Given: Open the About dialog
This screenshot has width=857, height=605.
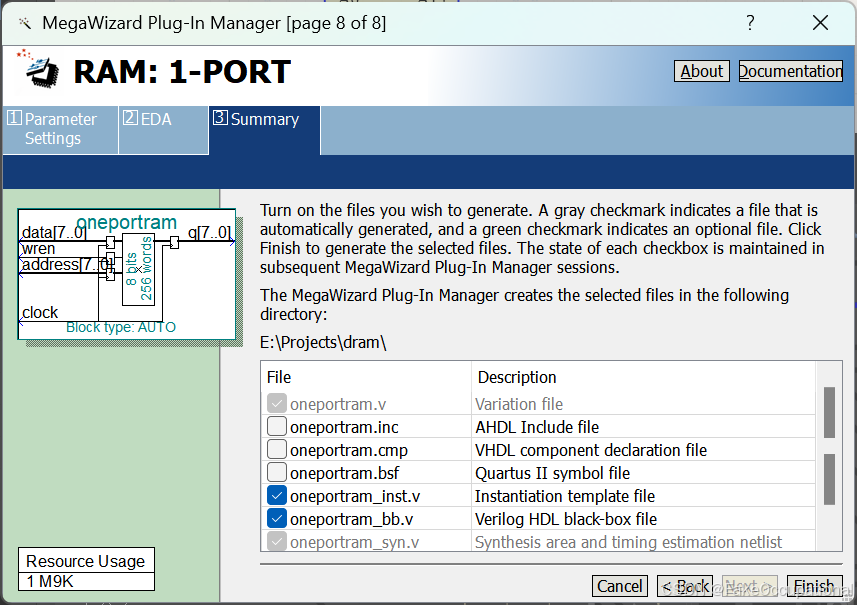Looking at the screenshot, I should click(701, 71).
